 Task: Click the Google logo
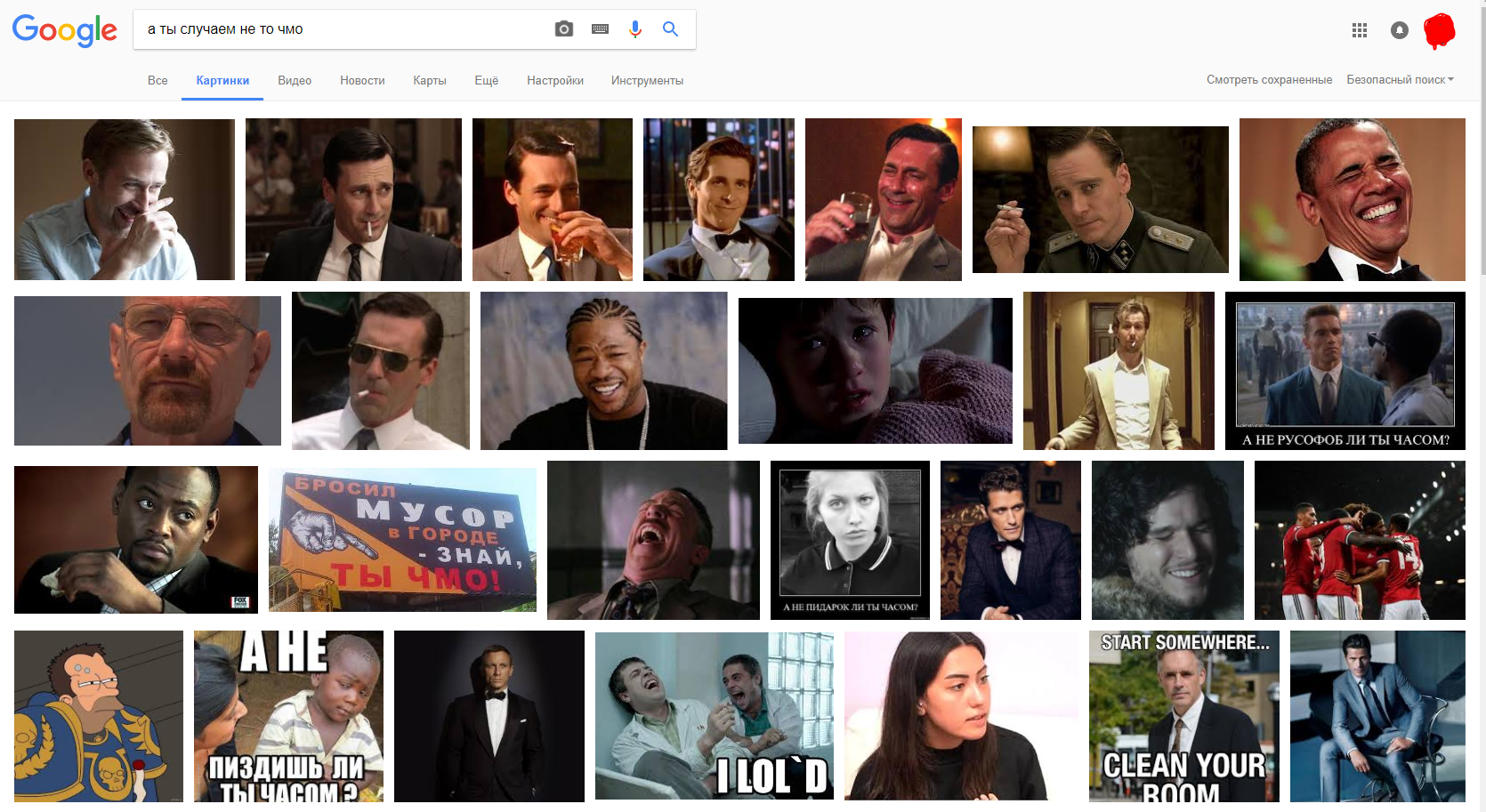click(x=64, y=30)
